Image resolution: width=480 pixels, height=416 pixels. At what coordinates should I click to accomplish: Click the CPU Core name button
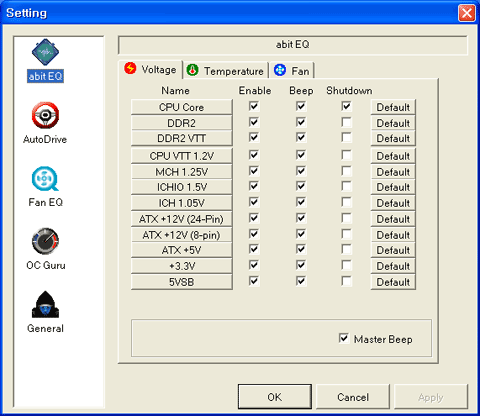point(182,107)
